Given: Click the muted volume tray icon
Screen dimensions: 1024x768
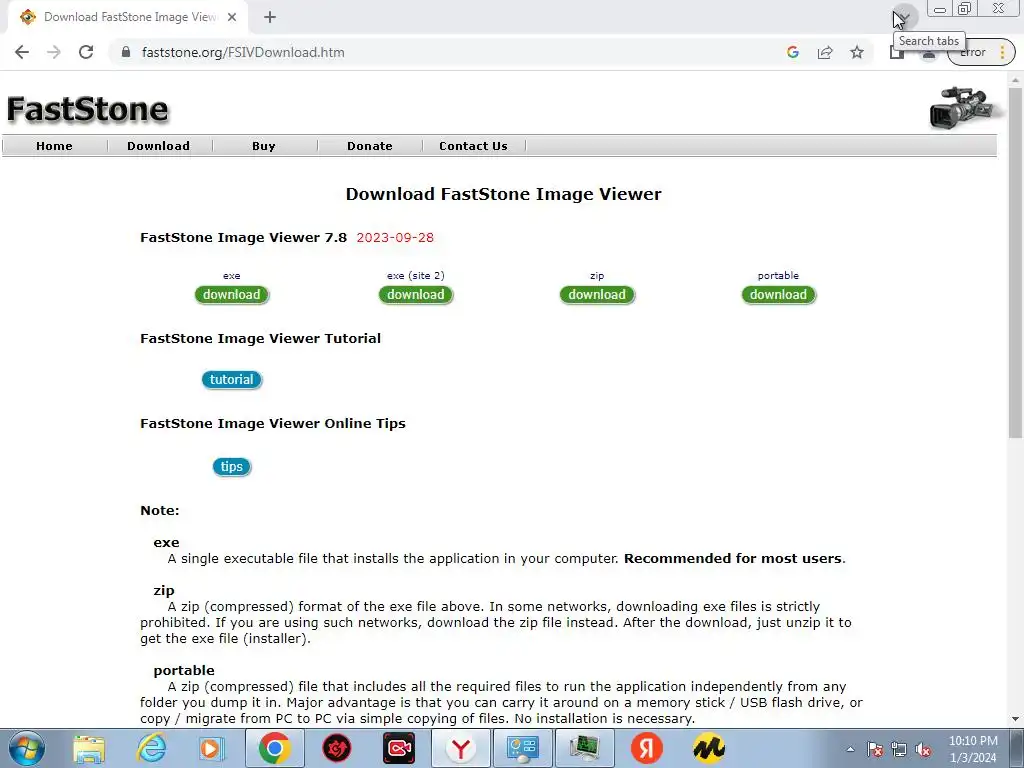Looking at the screenshot, I should coord(923,750).
